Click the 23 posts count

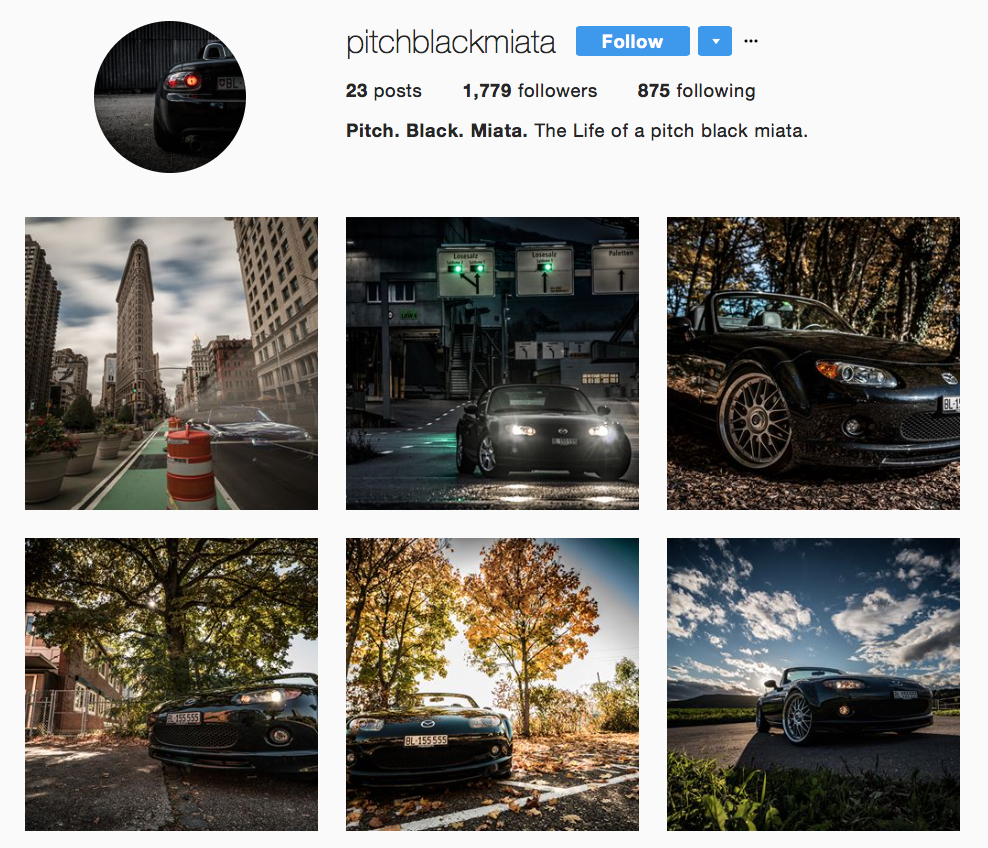click(384, 91)
